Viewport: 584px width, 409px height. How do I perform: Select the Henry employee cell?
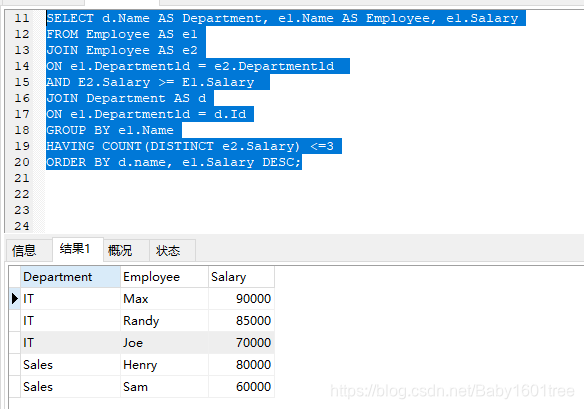tap(164, 365)
